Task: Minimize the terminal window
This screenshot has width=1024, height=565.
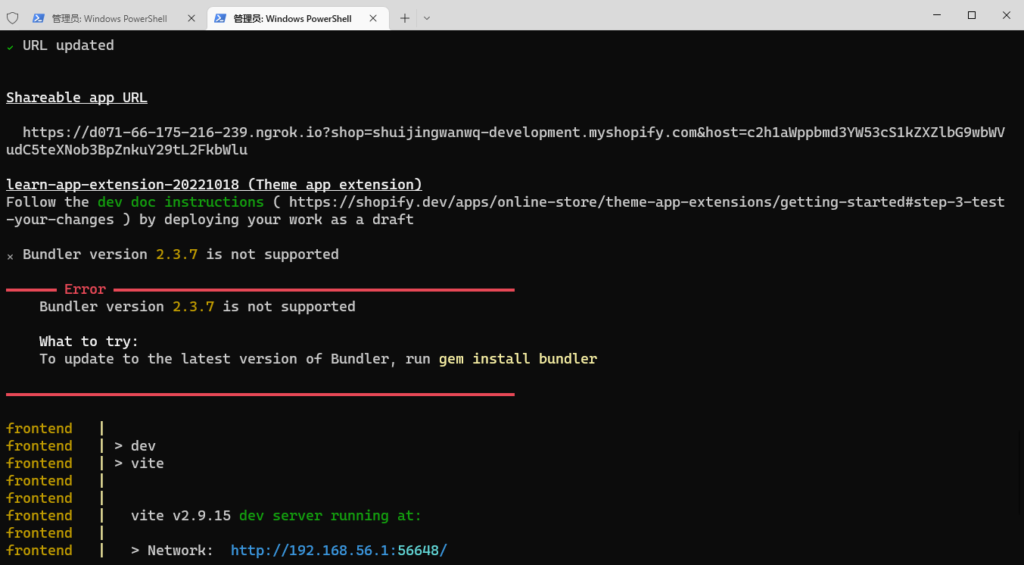Action: click(937, 15)
